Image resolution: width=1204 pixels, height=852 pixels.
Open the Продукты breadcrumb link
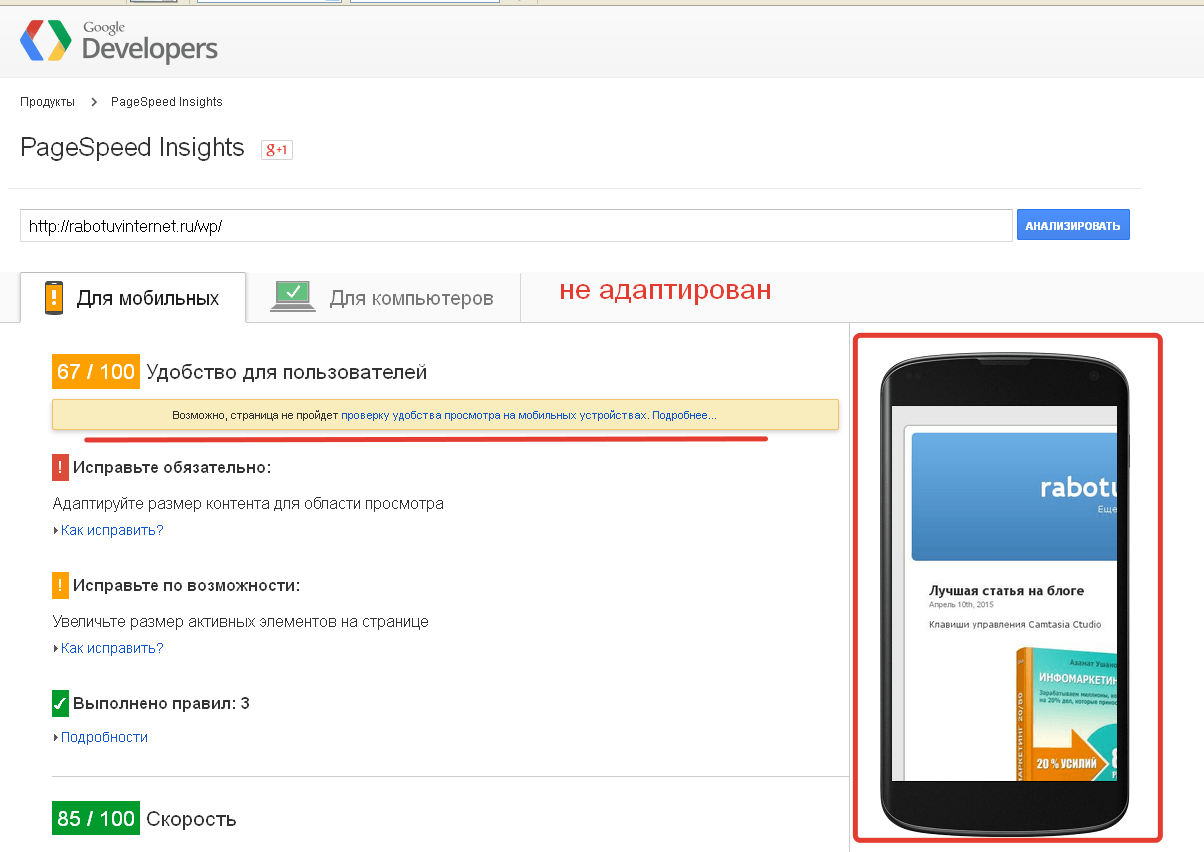point(47,102)
